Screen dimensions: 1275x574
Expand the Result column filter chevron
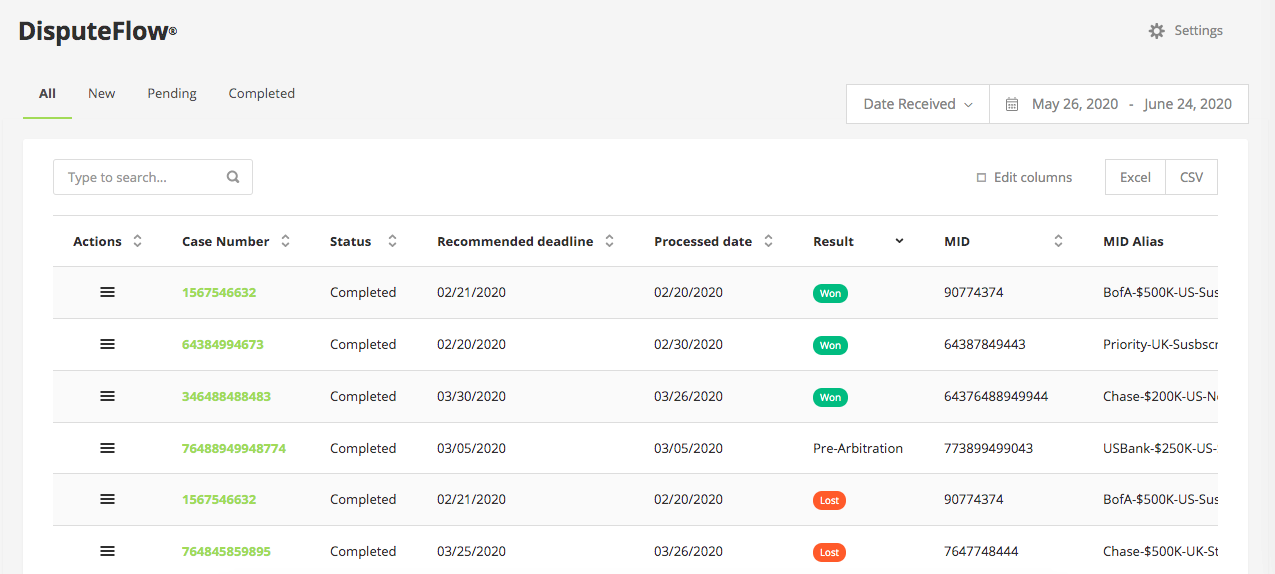point(899,241)
